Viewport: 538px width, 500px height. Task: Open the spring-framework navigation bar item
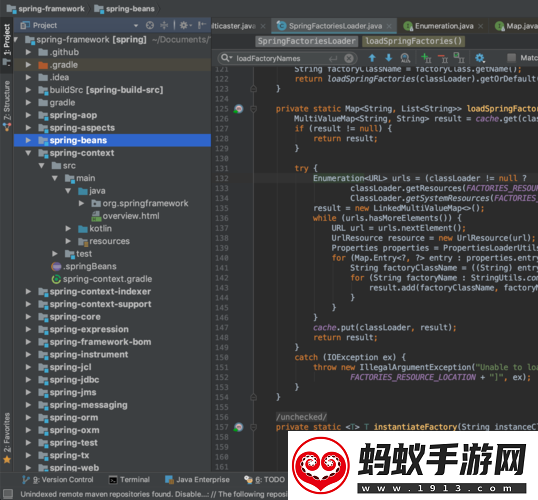click(46, 9)
